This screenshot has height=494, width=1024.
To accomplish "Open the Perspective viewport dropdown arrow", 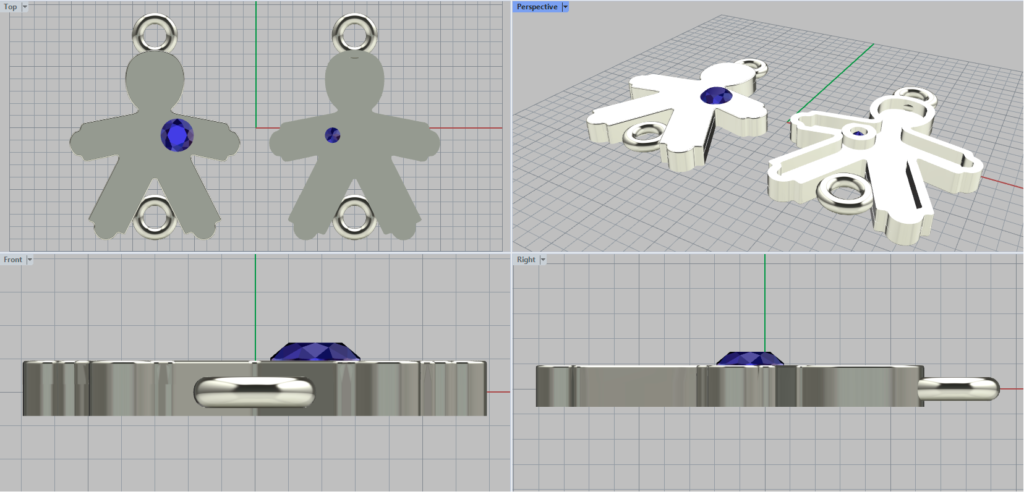I will (565, 7).
